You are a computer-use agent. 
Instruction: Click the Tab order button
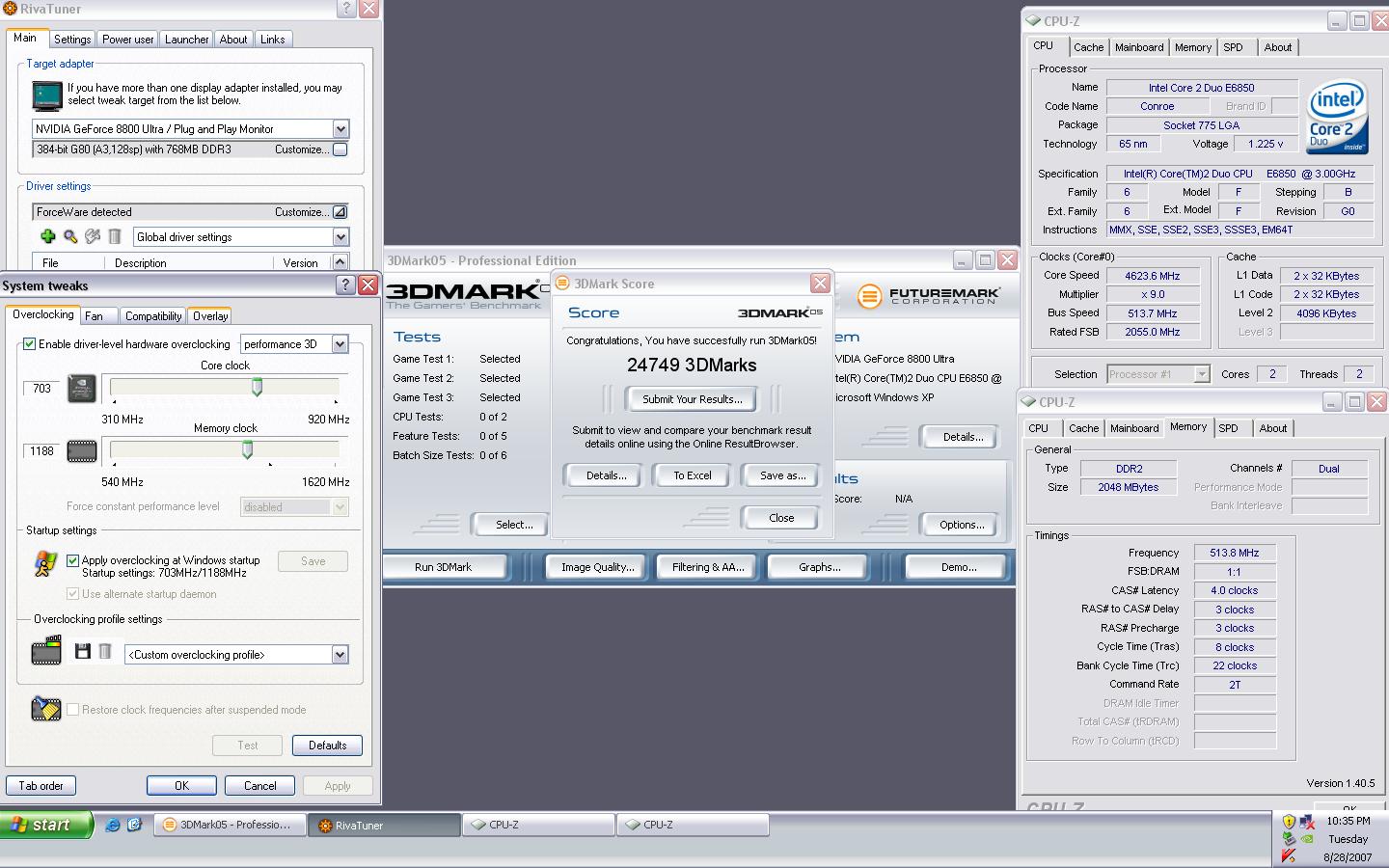pyautogui.click(x=41, y=786)
